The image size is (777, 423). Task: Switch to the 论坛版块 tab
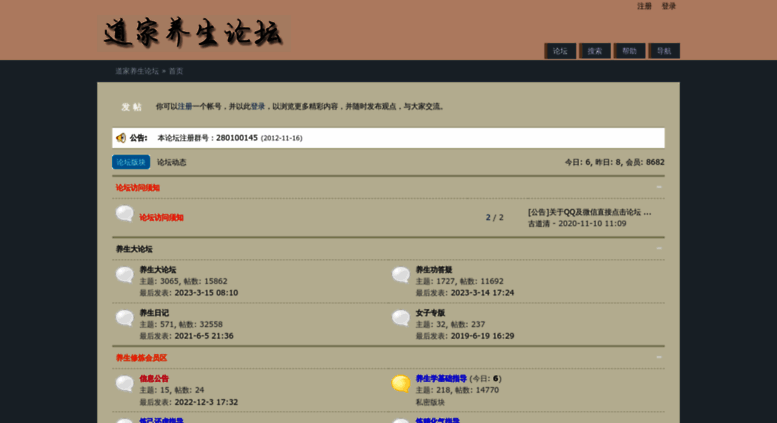click(x=131, y=162)
